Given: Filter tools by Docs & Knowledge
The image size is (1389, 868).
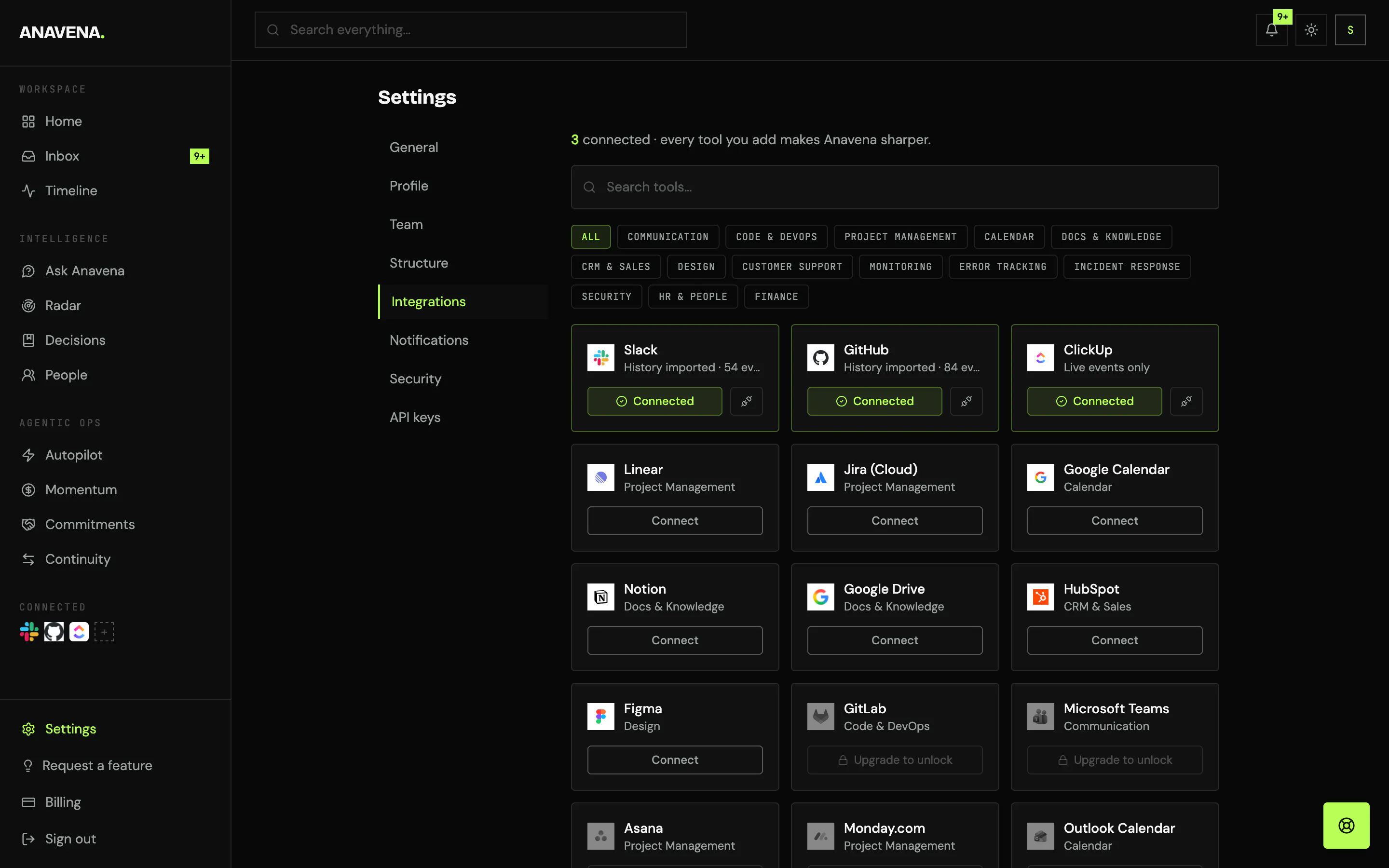Looking at the screenshot, I should point(1111,236).
